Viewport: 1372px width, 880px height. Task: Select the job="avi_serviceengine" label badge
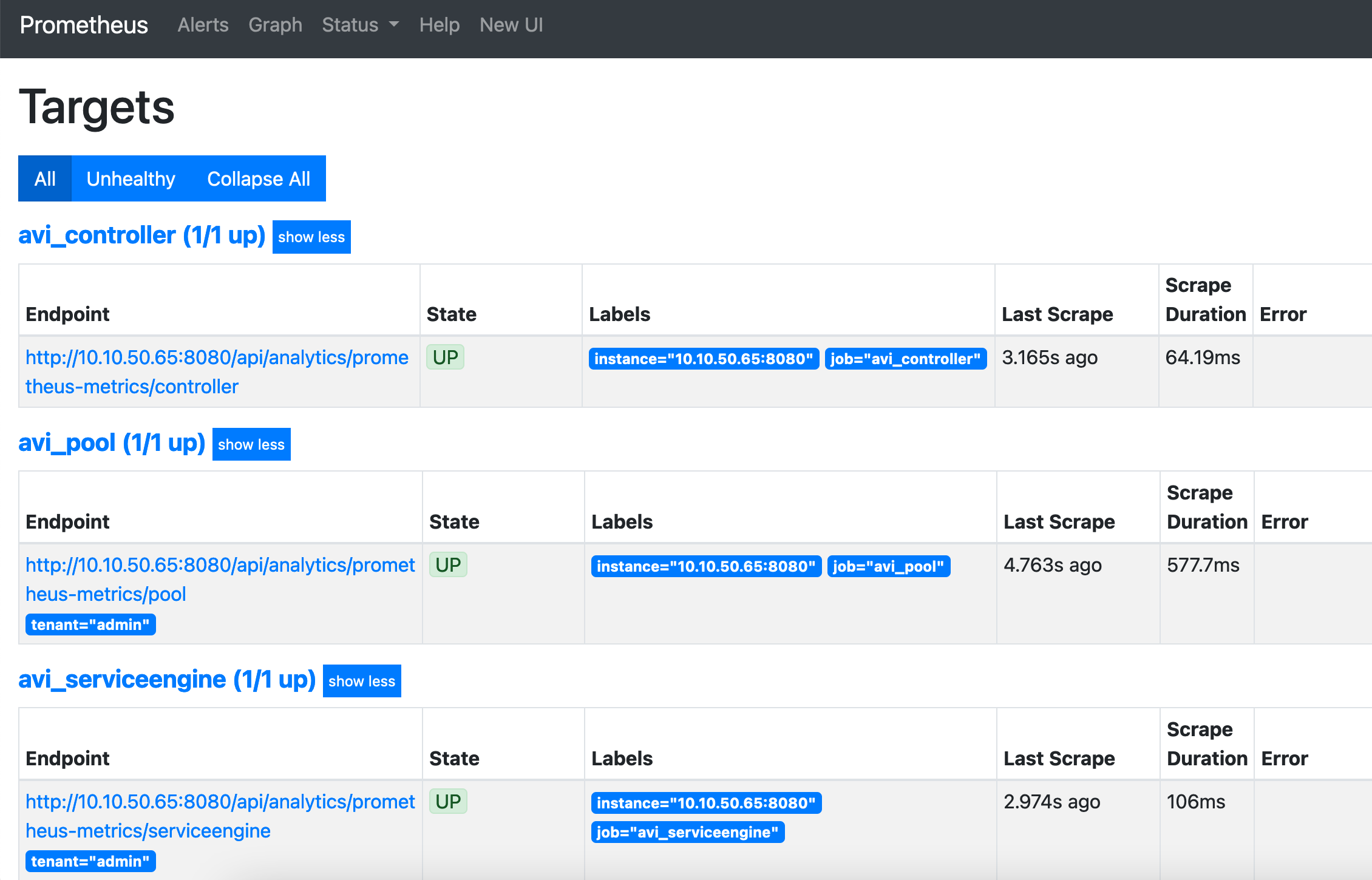(688, 832)
